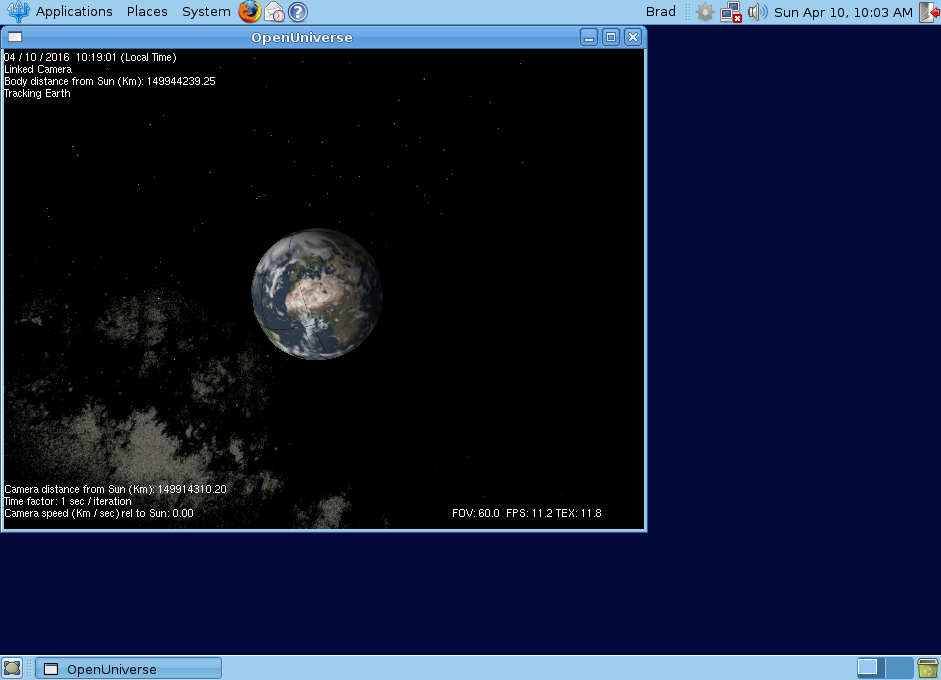The width and height of the screenshot is (941, 680).
Task: Open the volume control speaker icon
Action: pos(757,12)
